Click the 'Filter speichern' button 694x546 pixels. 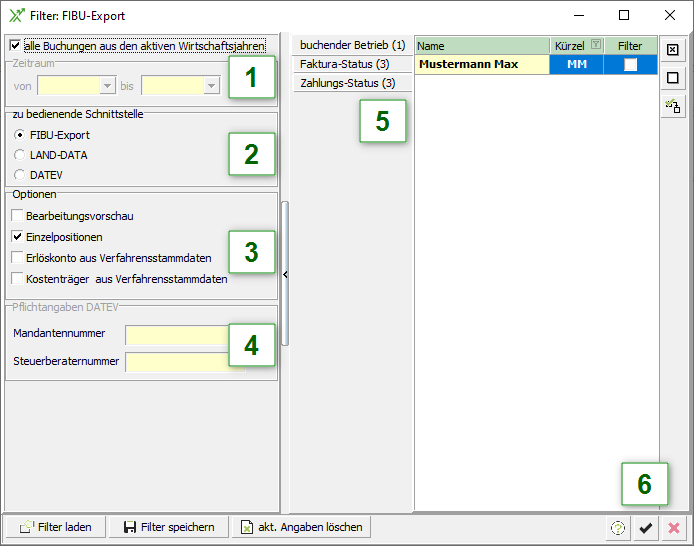pyautogui.click(x=168, y=527)
